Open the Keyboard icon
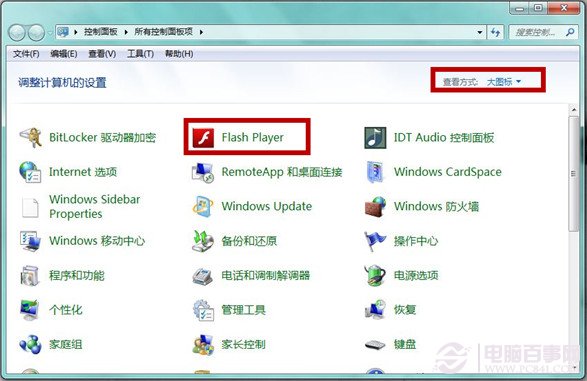 pos(375,344)
